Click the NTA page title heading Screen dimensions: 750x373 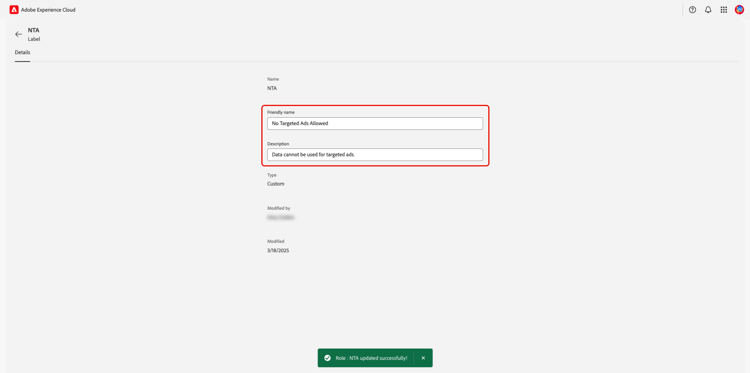pyautogui.click(x=33, y=30)
